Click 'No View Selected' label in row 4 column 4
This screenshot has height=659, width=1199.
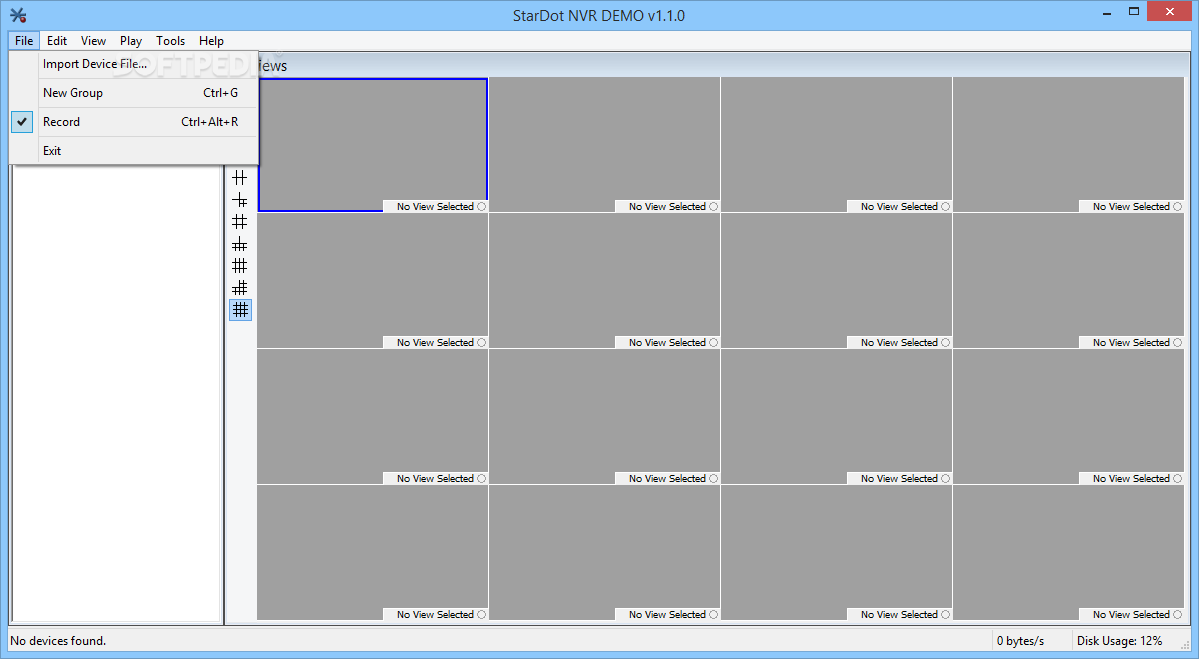tap(1131, 615)
